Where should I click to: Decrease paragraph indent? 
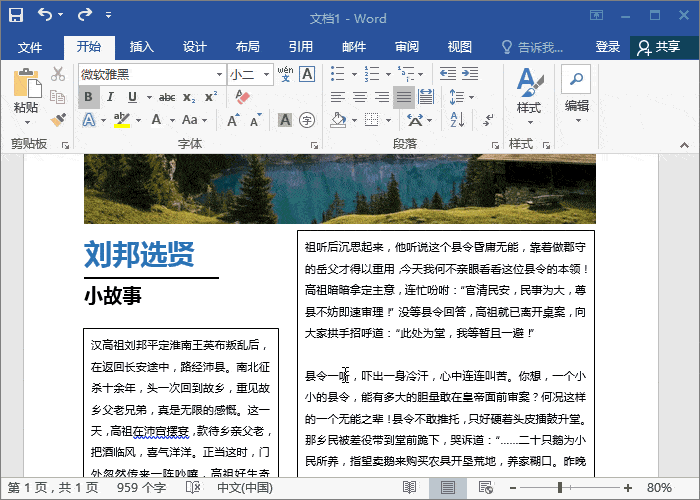pos(447,74)
